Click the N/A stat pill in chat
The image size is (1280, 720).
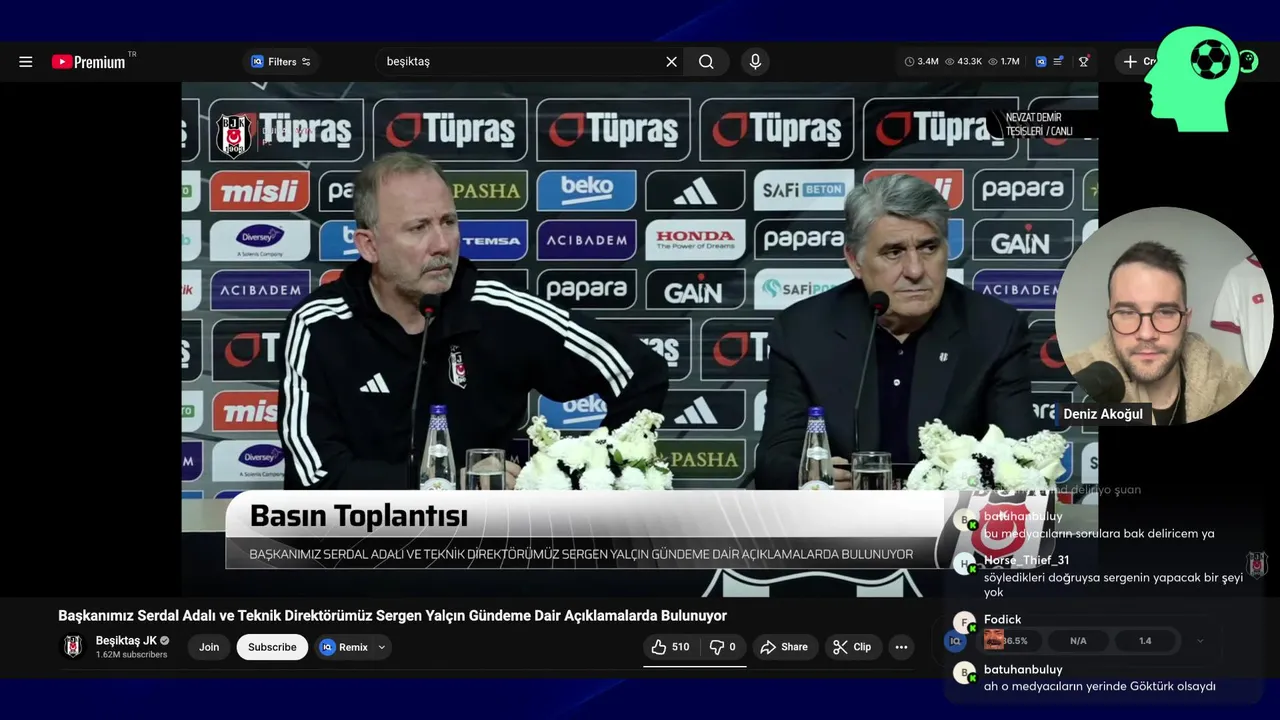pos(1078,641)
